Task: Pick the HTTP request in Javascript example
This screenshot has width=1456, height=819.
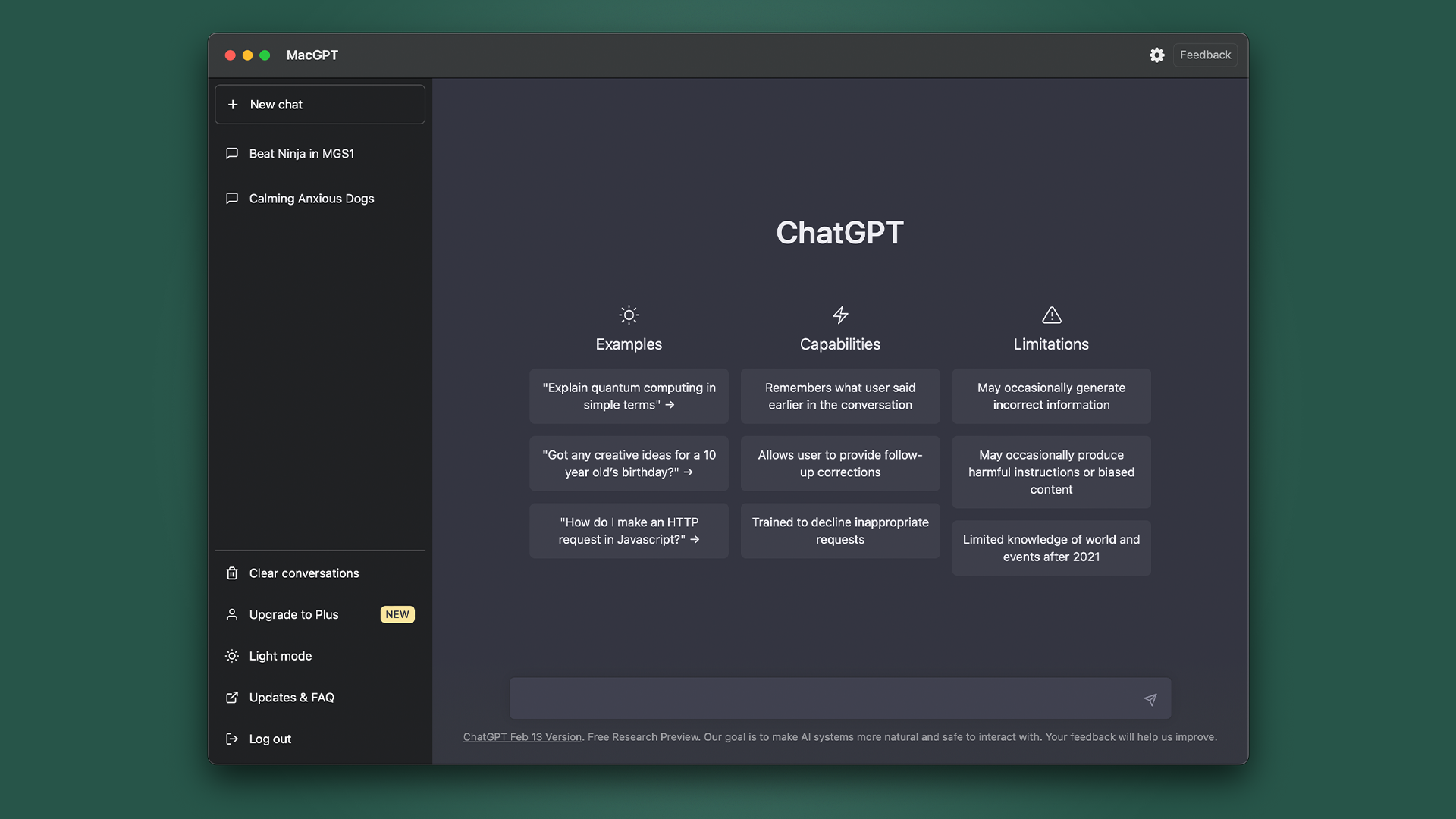Action: tap(629, 531)
